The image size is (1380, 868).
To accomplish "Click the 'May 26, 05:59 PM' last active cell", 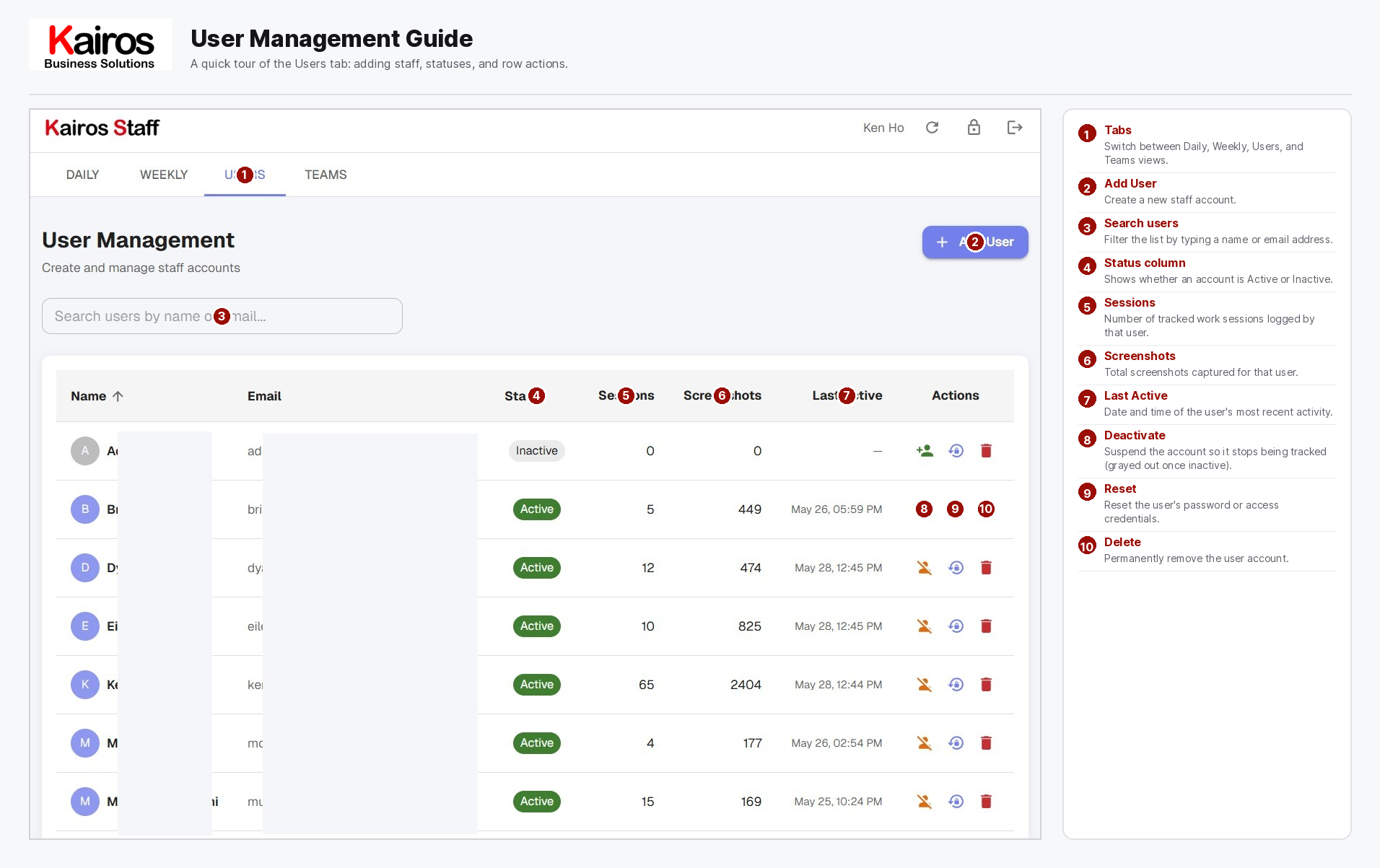I will pos(837,509).
